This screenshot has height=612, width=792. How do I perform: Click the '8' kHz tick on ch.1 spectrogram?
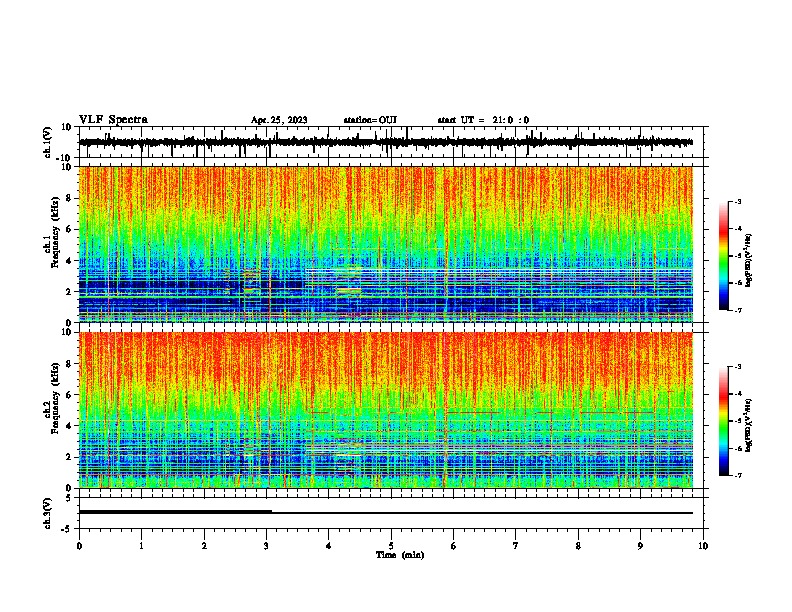click(70, 198)
